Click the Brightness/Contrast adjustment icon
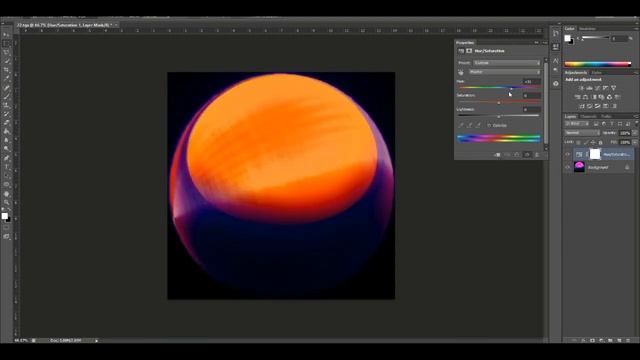Screen dimensions: 640x360 (x=581, y=88)
